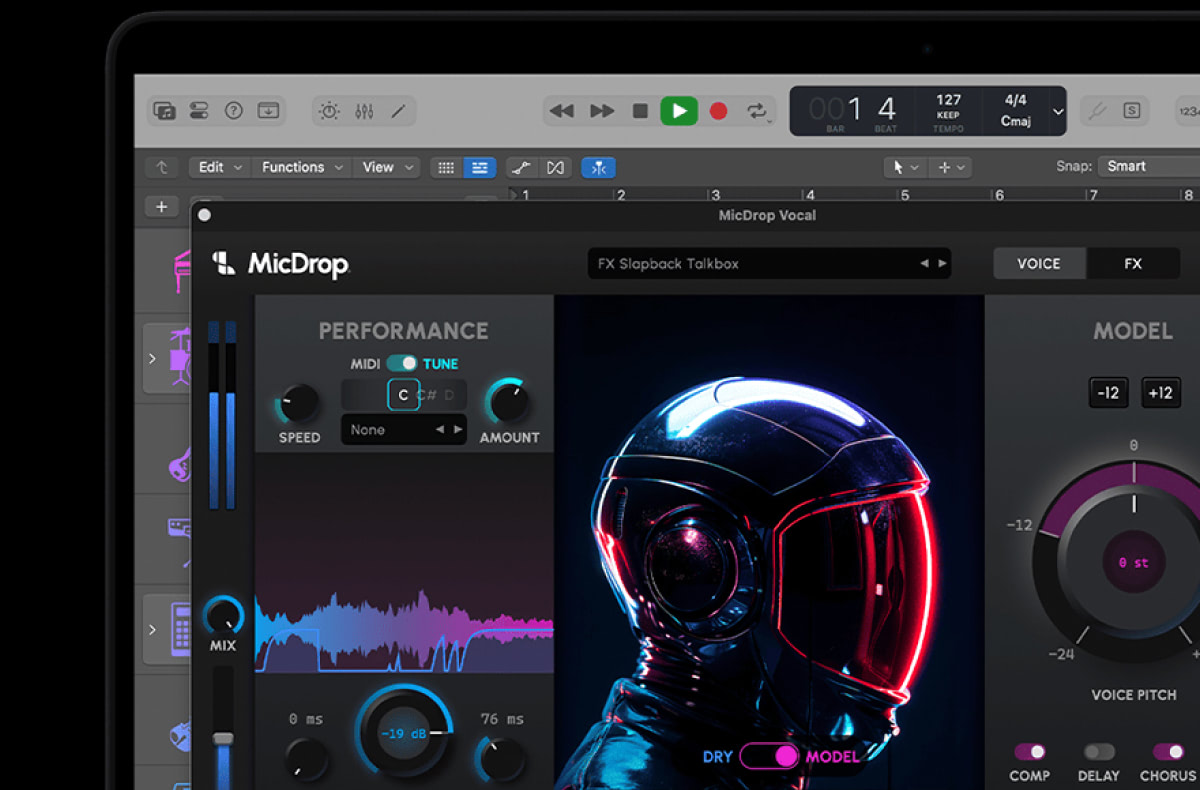Toggle the MIDI / TUNE switch

402,364
